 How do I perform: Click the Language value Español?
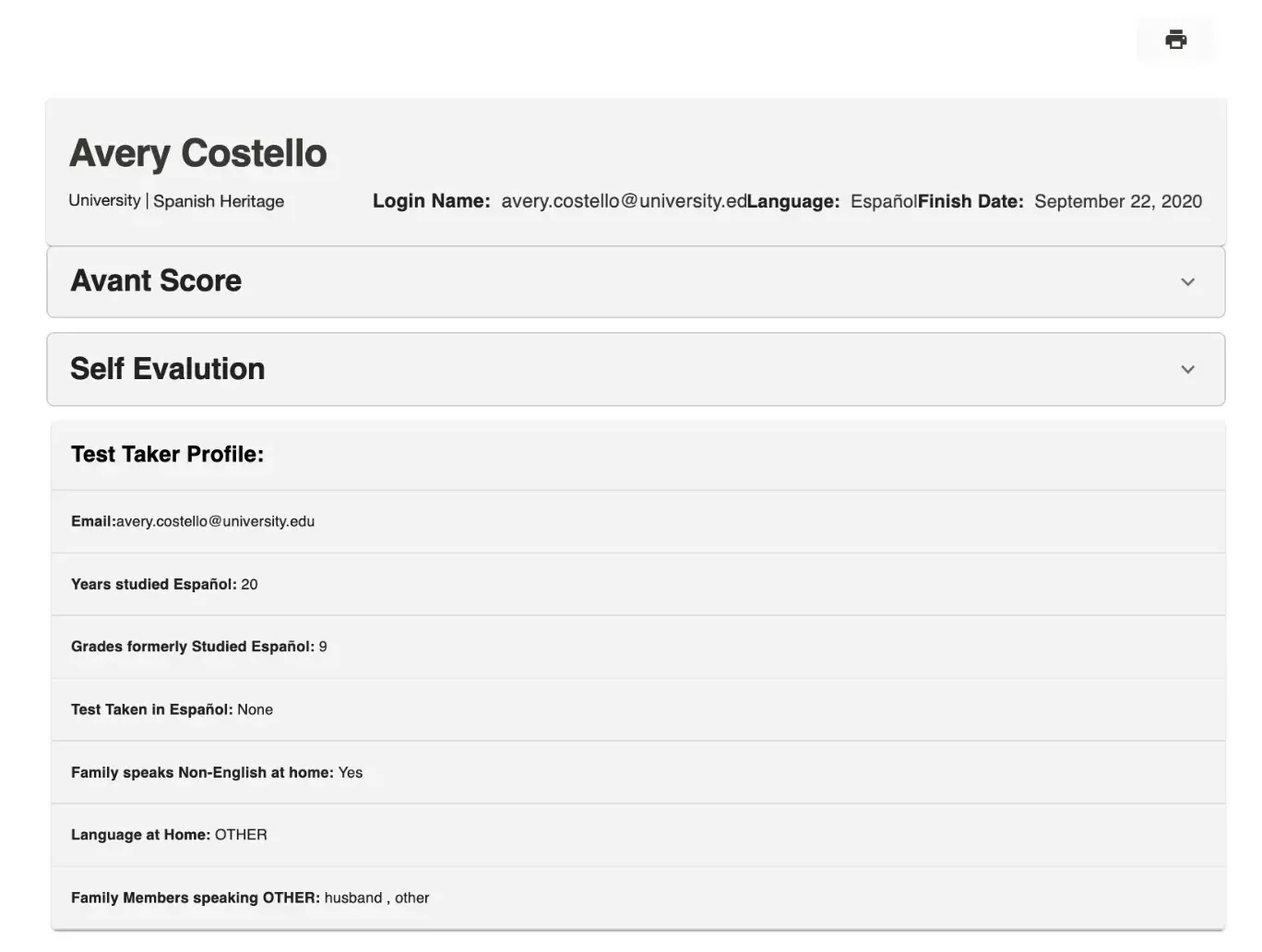[882, 201]
